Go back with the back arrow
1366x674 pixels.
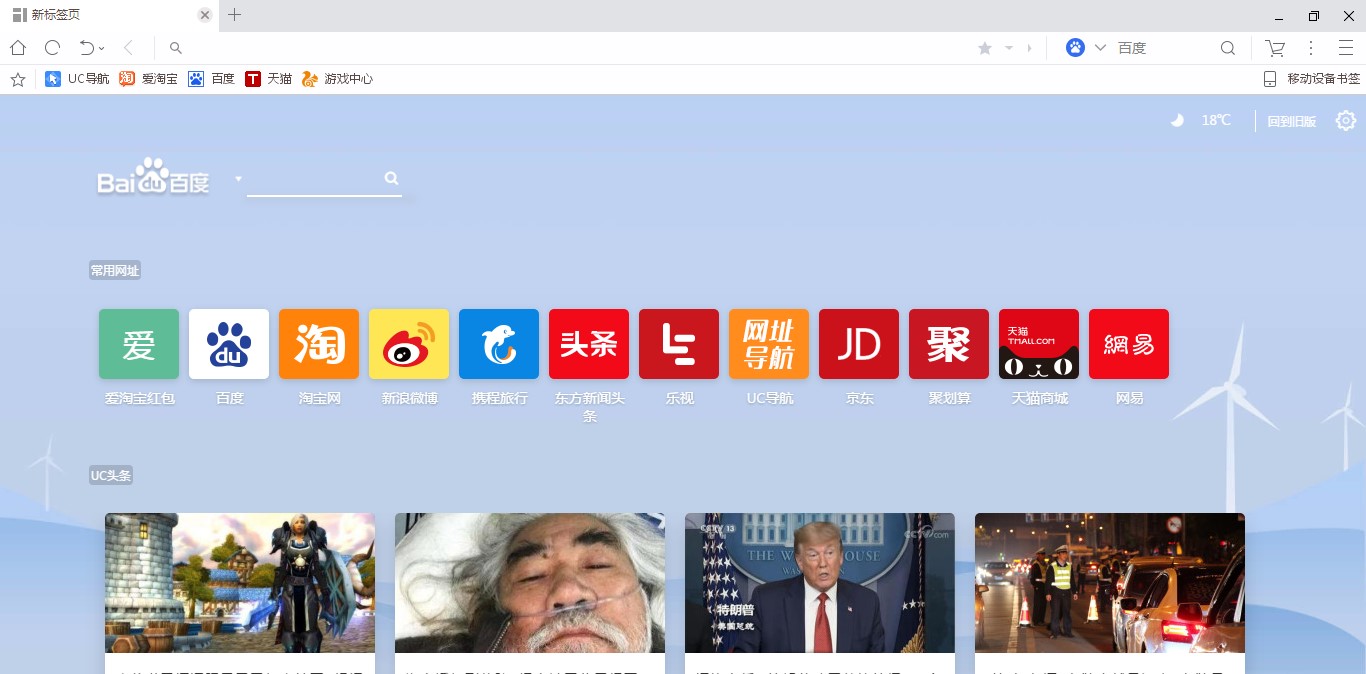pyautogui.click(x=128, y=48)
